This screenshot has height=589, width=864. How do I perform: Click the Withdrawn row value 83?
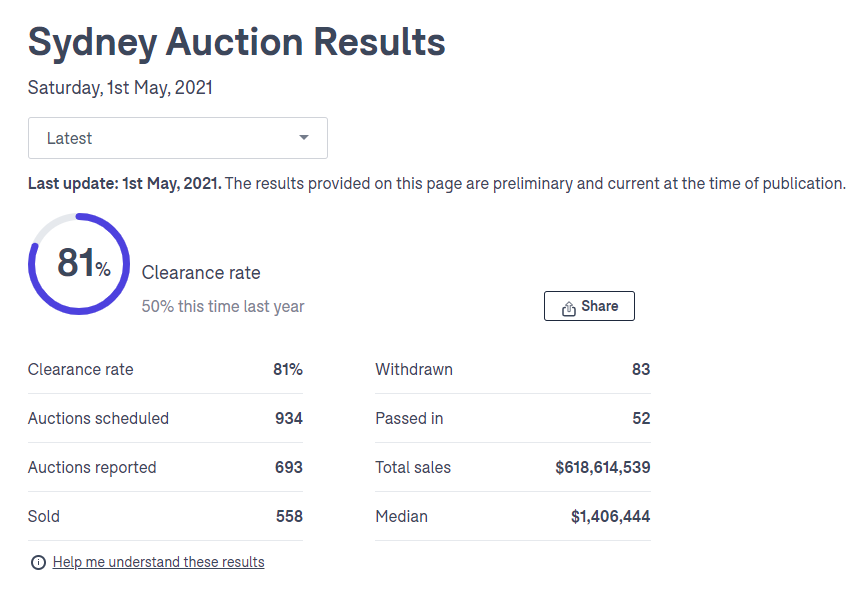(x=641, y=369)
